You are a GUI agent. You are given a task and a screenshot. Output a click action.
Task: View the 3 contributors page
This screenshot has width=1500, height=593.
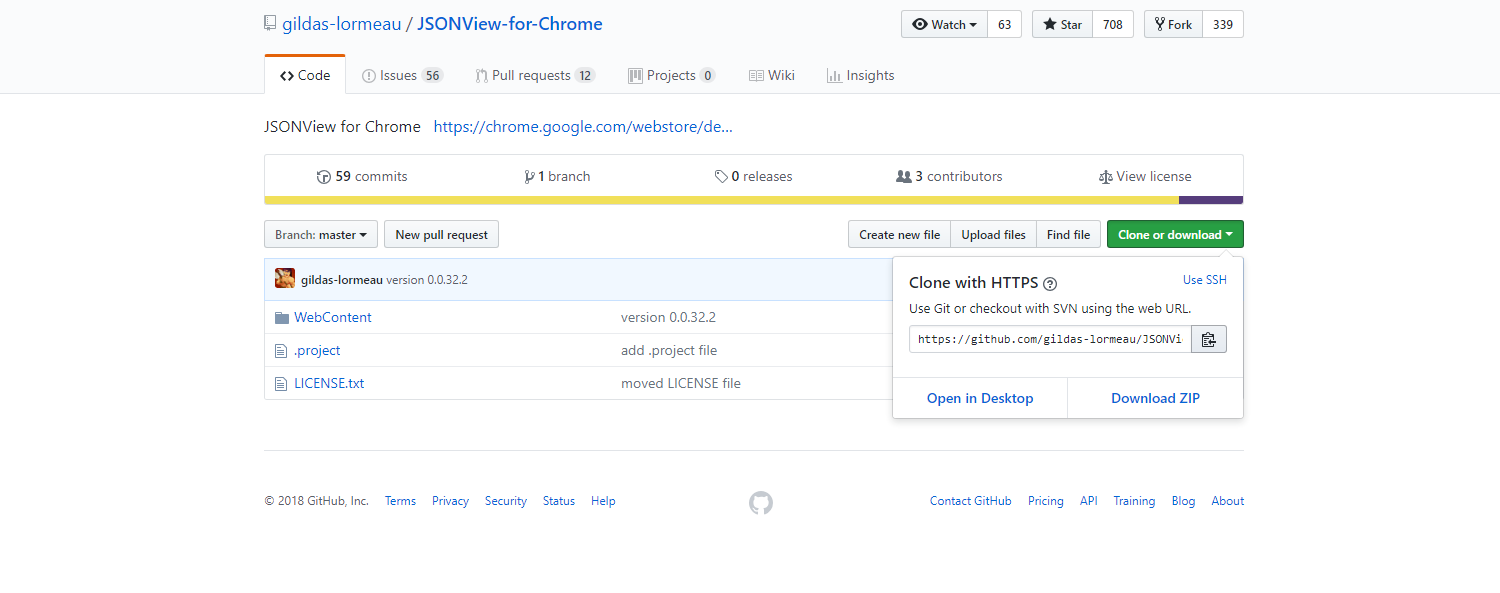949,176
